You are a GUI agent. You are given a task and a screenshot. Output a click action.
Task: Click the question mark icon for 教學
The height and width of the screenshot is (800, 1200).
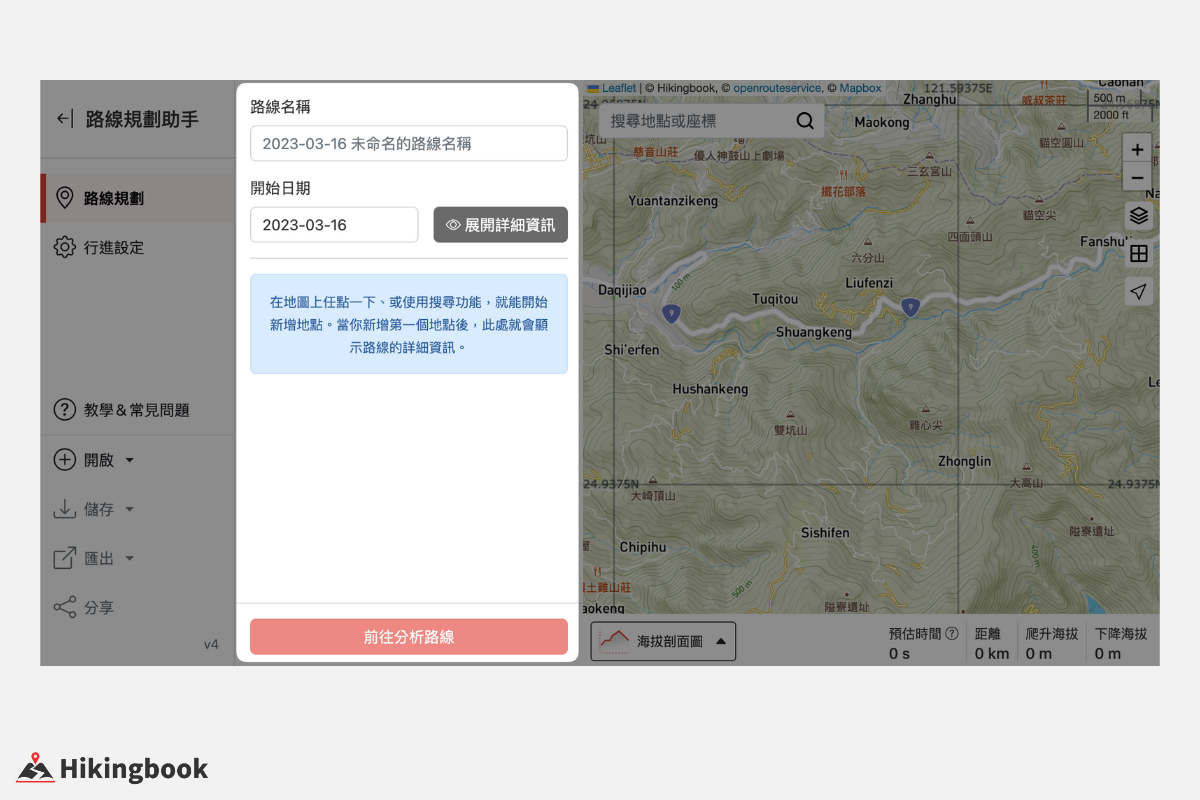pyautogui.click(x=65, y=410)
